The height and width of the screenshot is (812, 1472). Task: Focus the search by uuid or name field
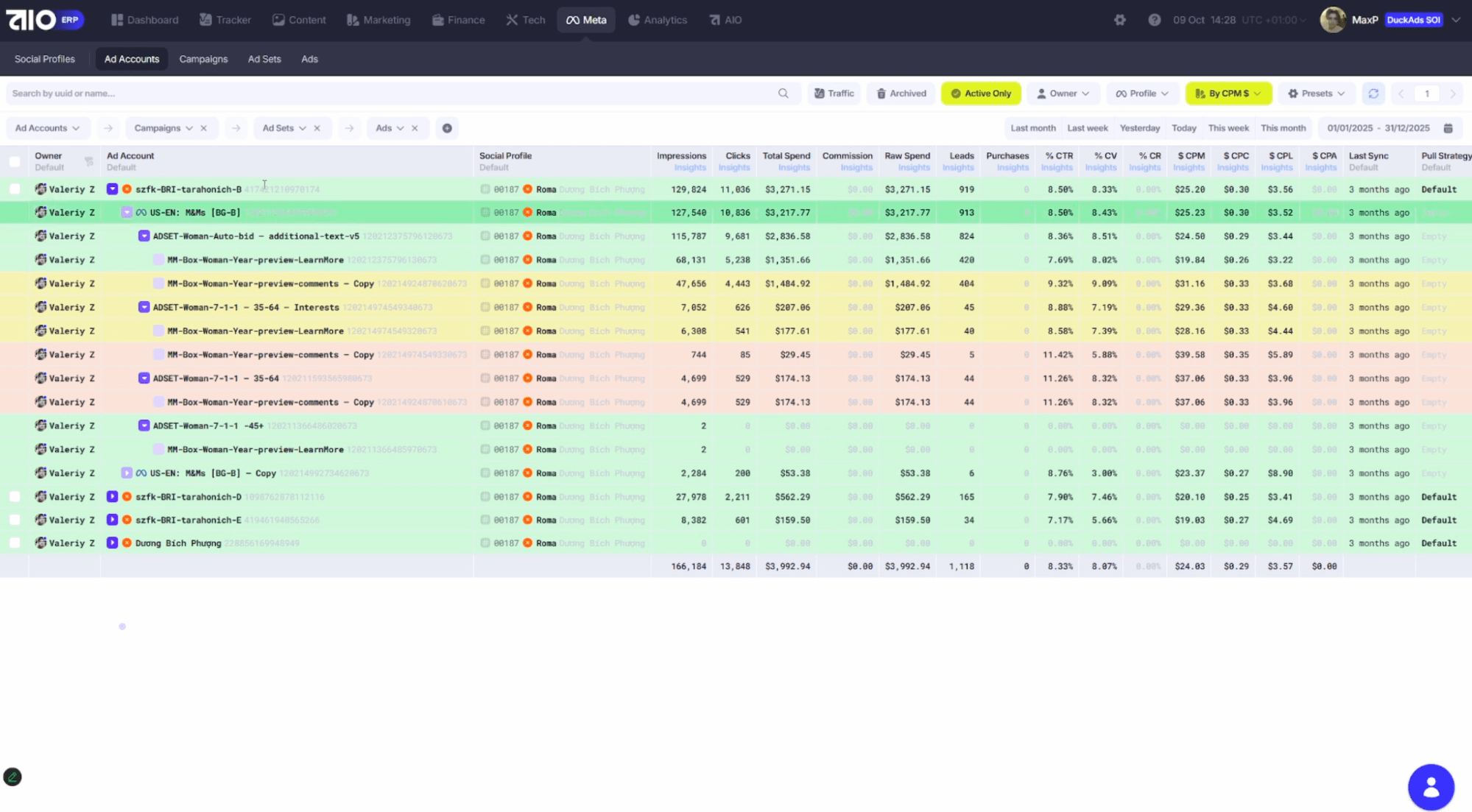coord(390,93)
